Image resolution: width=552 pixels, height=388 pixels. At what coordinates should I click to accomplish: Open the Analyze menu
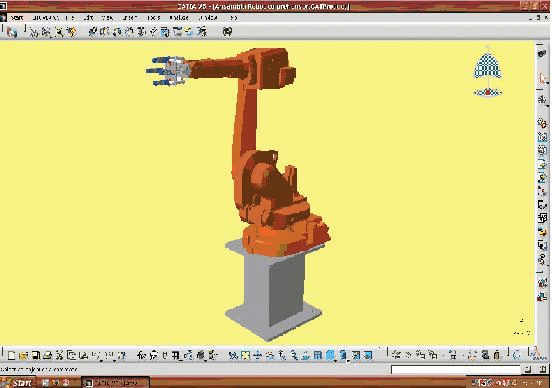pyautogui.click(x=179, y=17)
